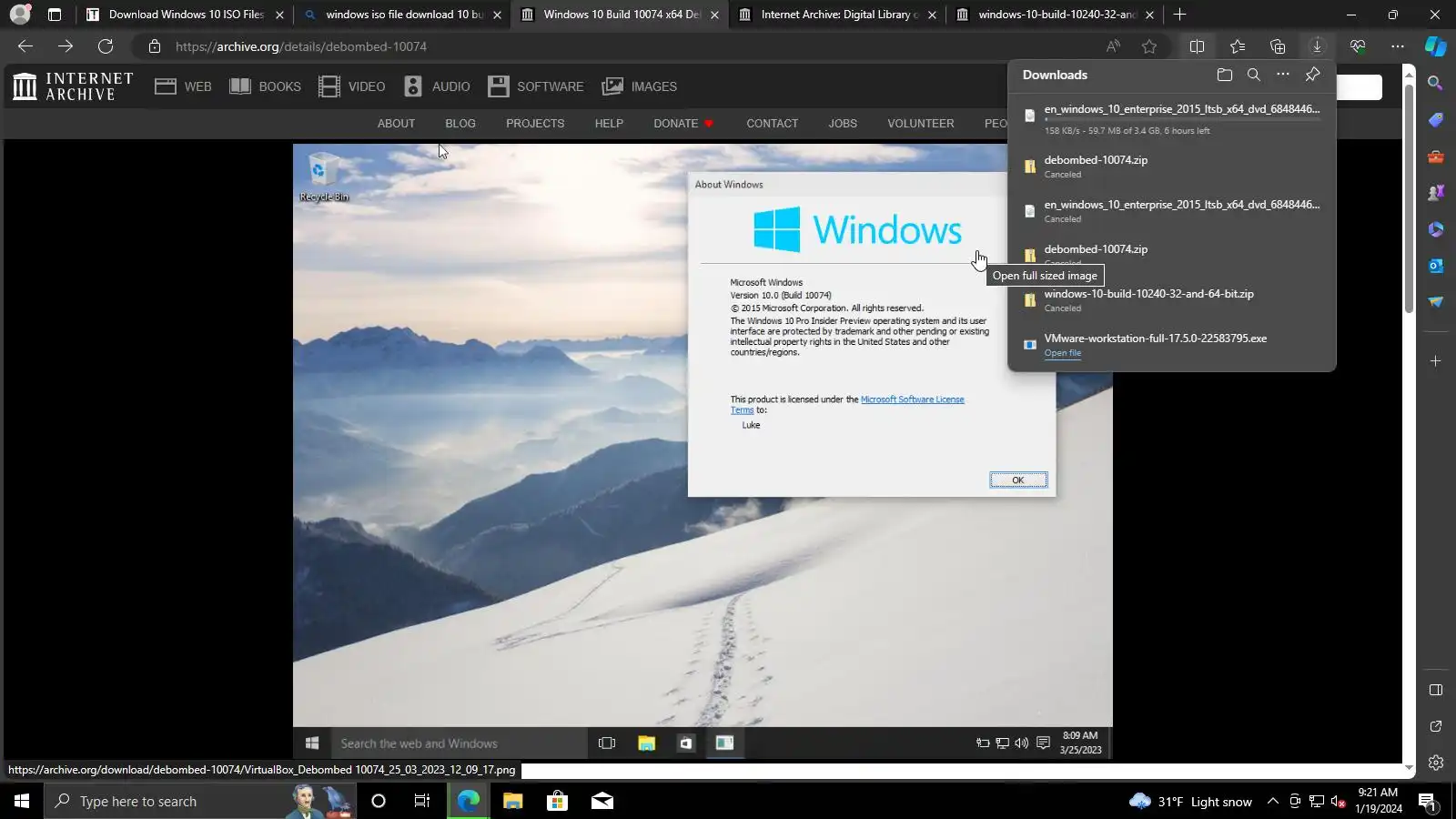Screen dimensions: 1456x819
Task: Open Copilot in Edge sidebar
Action: click(1436, 46)
